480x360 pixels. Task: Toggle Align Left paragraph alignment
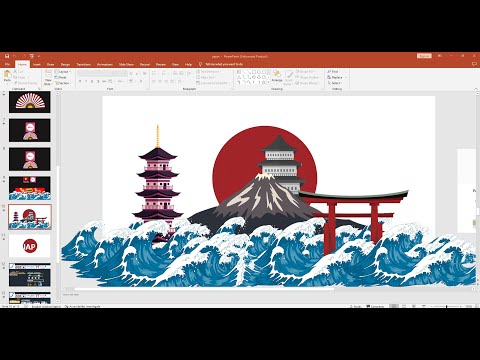[x=154, y=81]
